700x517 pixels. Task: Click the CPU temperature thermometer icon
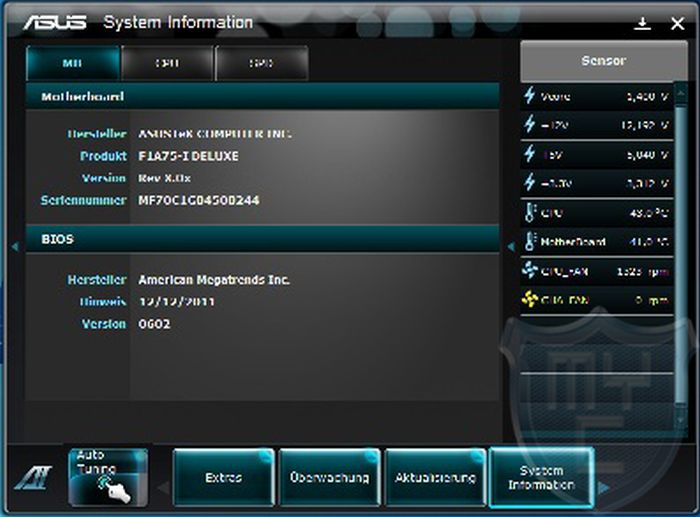(x=529, y=213)
